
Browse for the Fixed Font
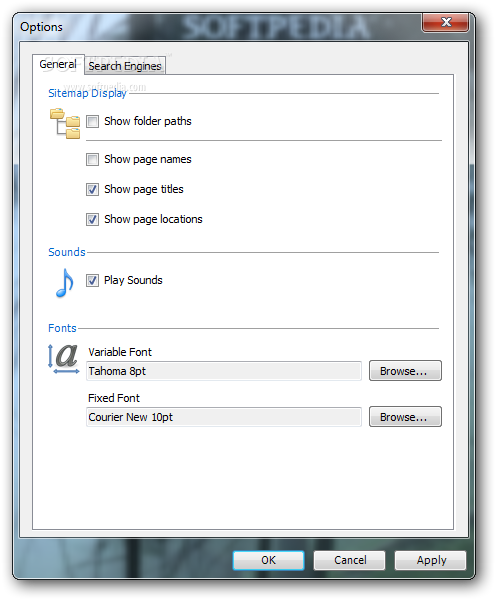pos(405,416)
